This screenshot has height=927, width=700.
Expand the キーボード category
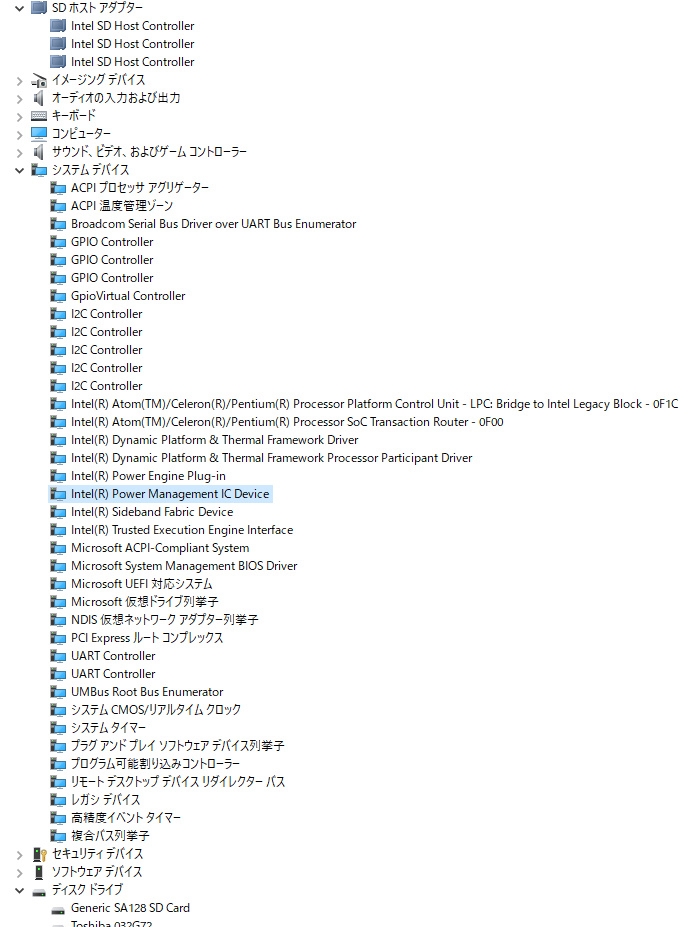pos(20,116)
